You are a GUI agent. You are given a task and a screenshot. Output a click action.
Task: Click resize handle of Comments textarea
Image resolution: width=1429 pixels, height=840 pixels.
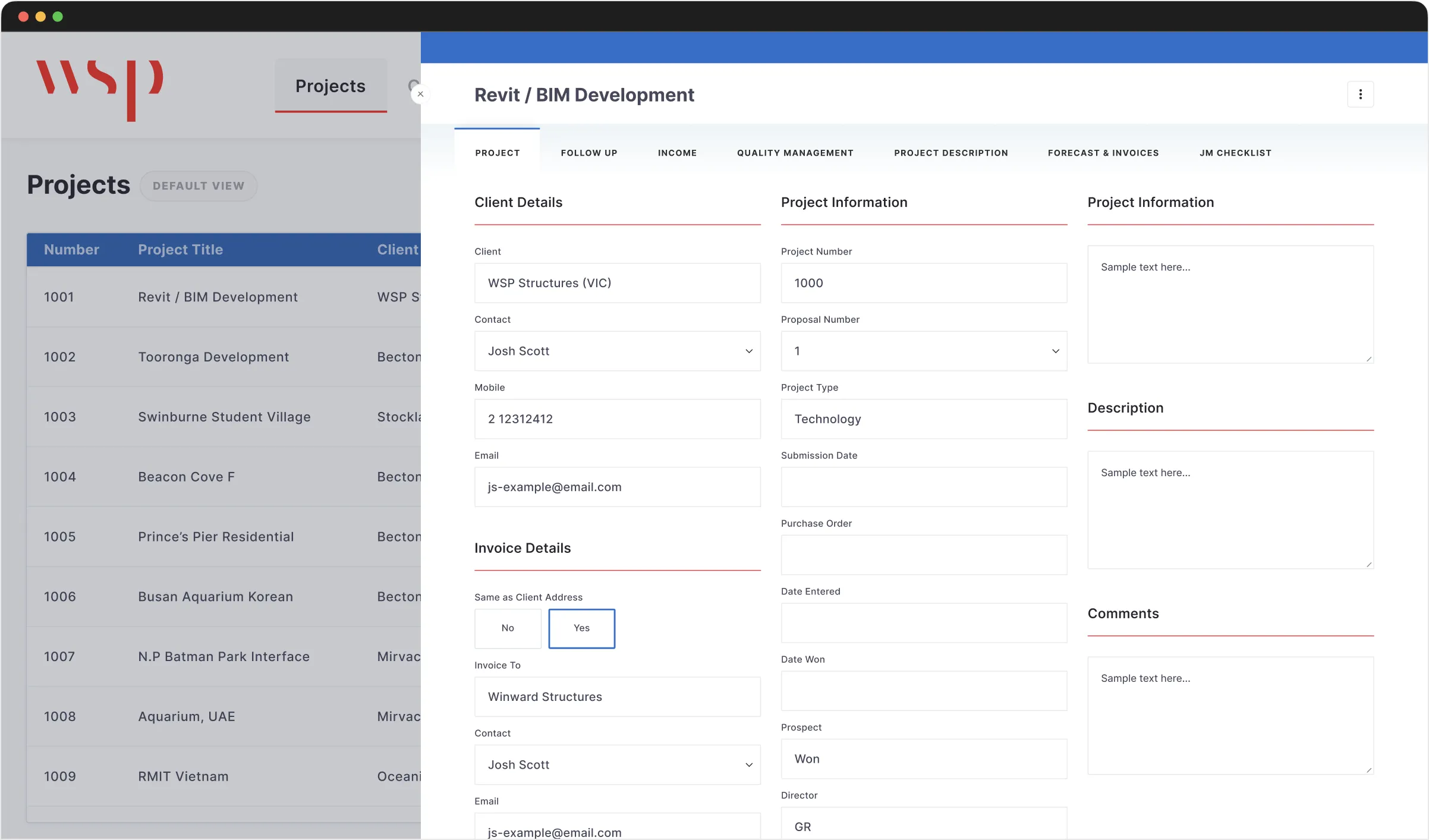[1368, 770]
